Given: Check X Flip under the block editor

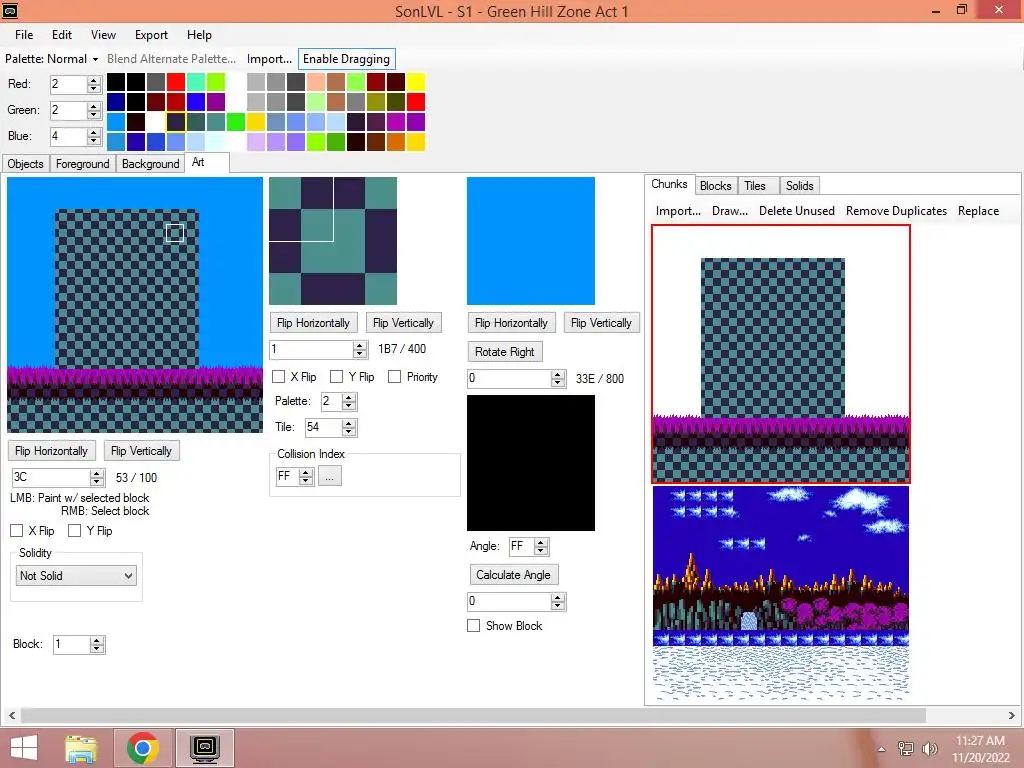Looking at the screenshot, I should [x=279, y=377].
